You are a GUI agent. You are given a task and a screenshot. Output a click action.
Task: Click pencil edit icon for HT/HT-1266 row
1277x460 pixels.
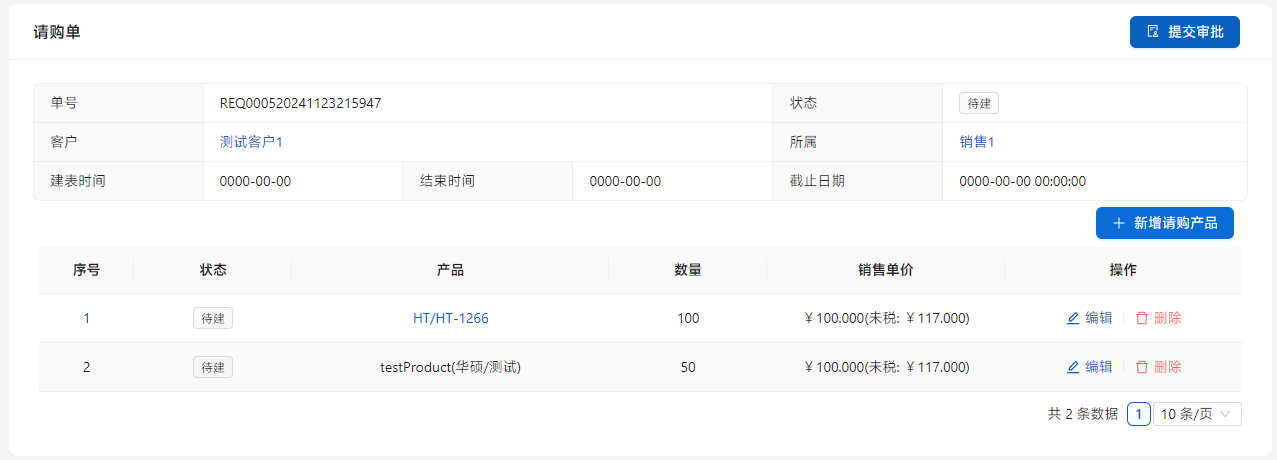[x=1073, y=318]
